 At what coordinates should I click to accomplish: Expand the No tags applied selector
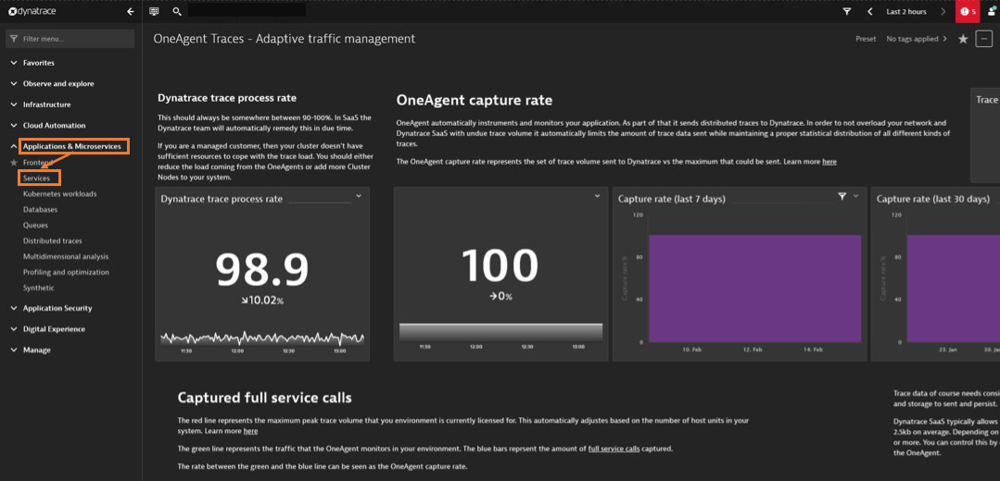(x=916, y=39)
